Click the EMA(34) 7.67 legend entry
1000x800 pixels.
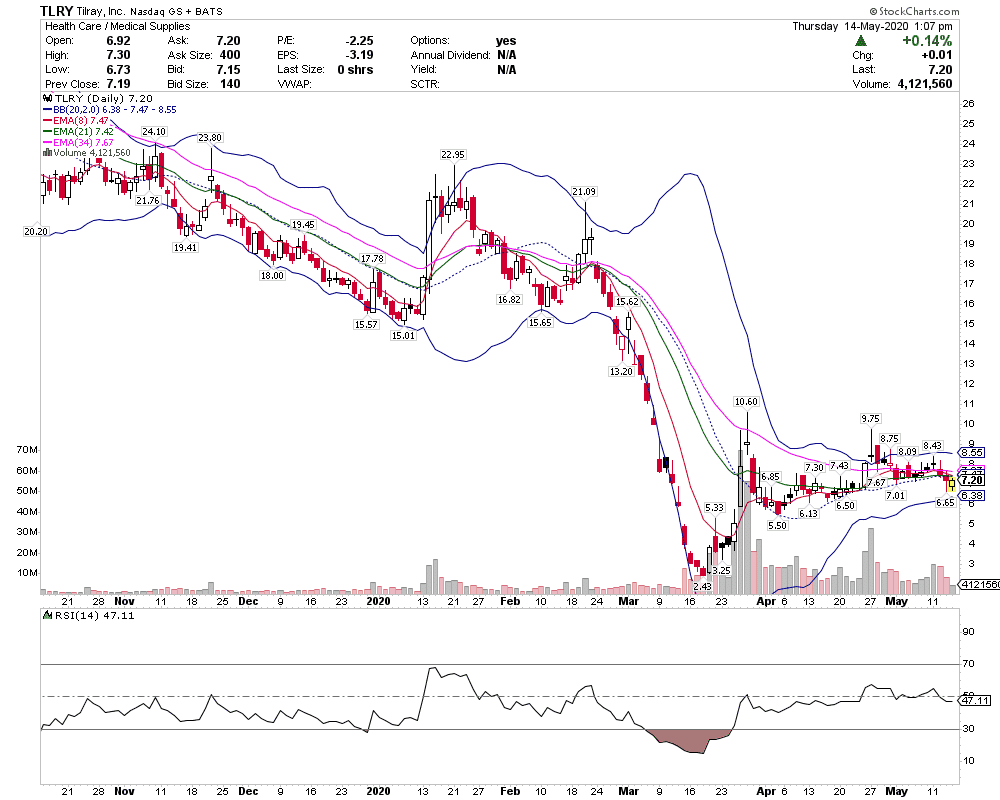pyautogui.click(x=78, y=142)
